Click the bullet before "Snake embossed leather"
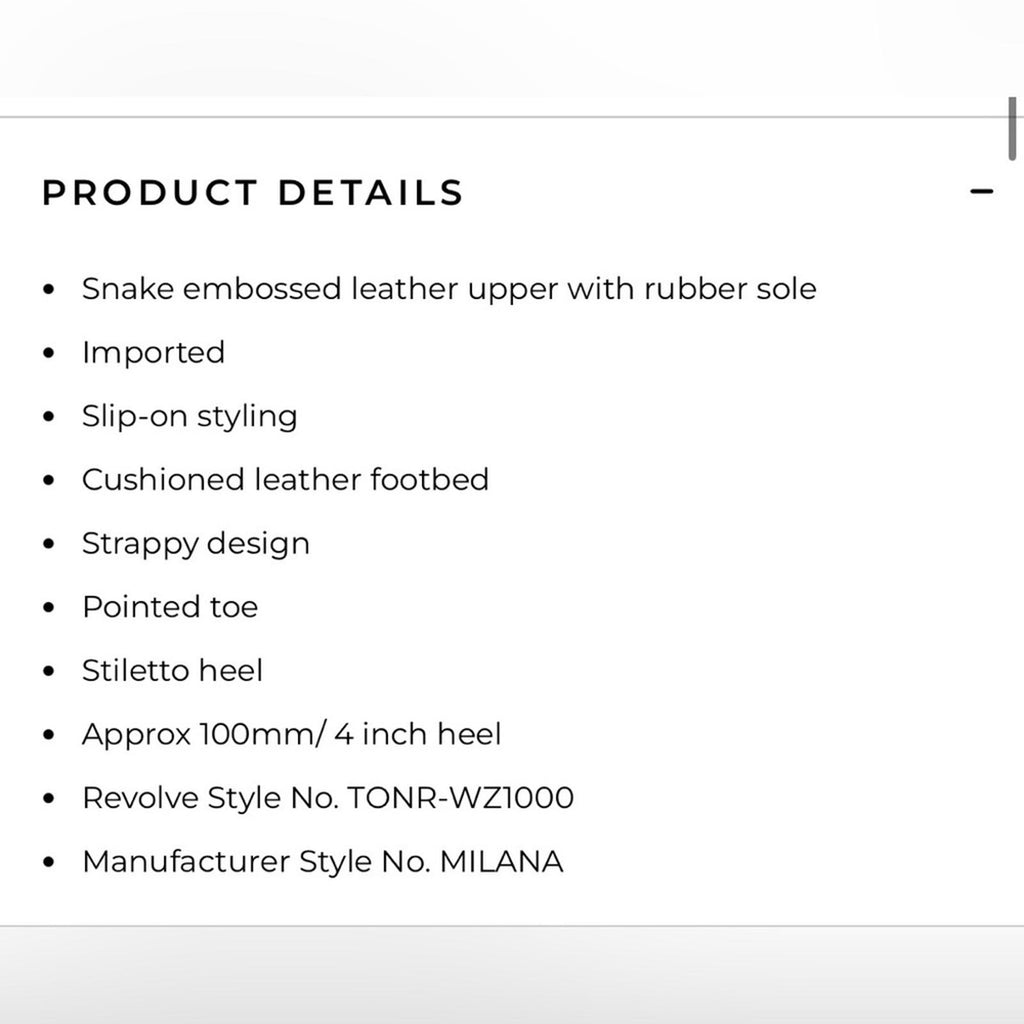This screenshot has width=1024, height=1024. tap(49, 290)
